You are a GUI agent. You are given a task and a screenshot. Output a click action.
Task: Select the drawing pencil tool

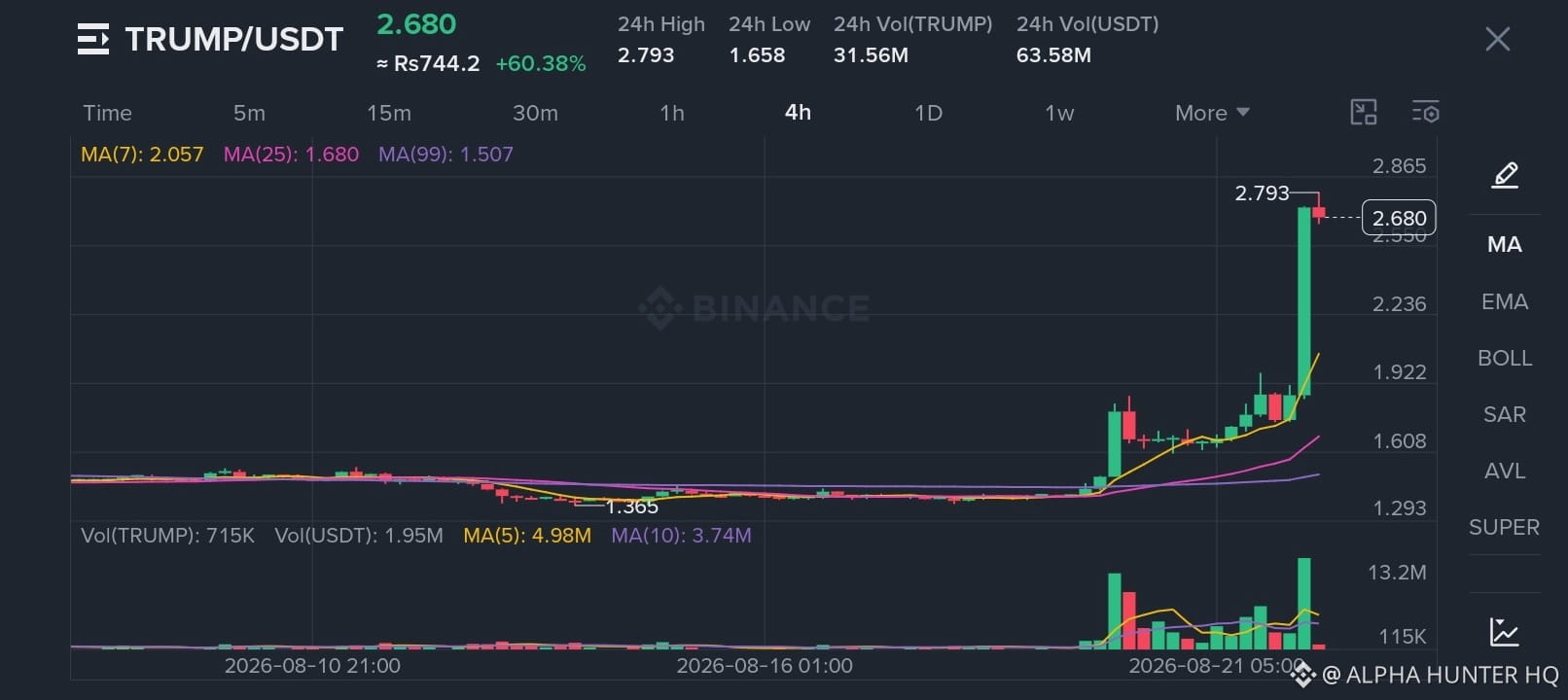point(1505,176)
